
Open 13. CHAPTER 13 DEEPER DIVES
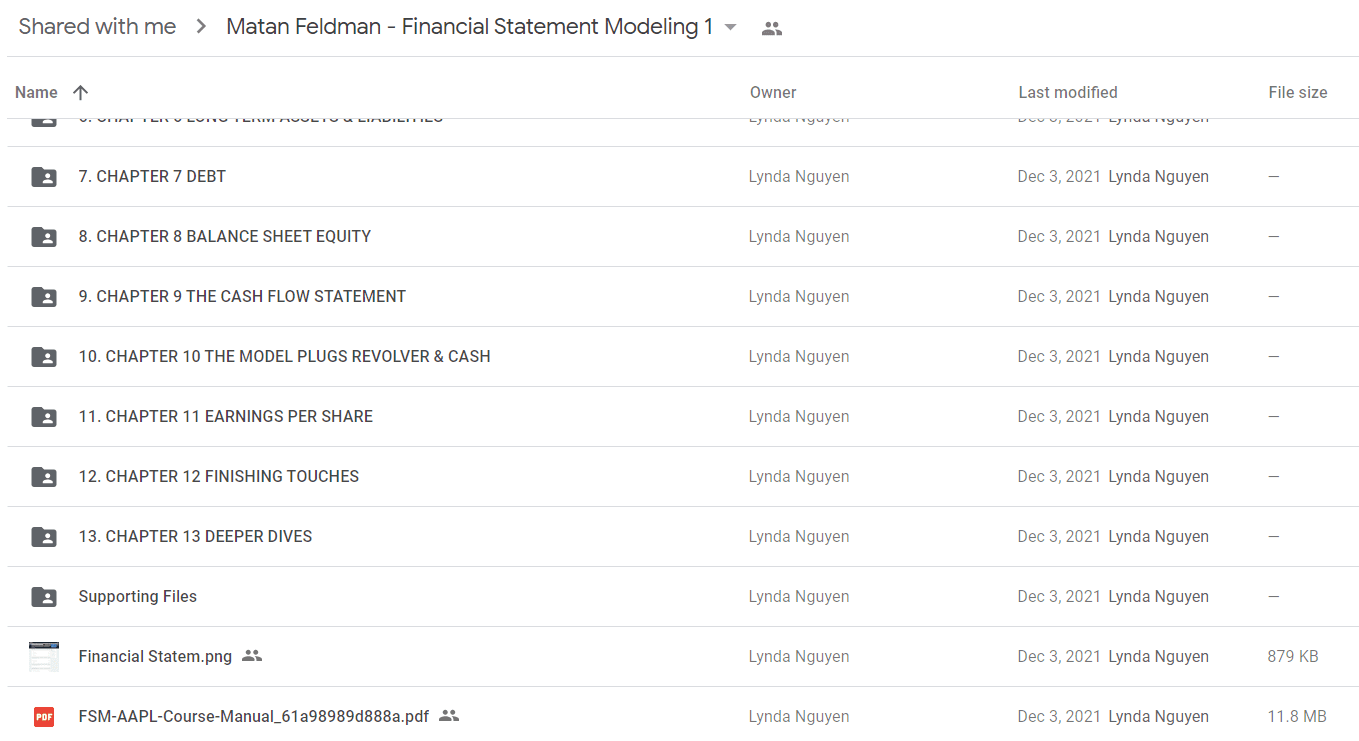196,537
